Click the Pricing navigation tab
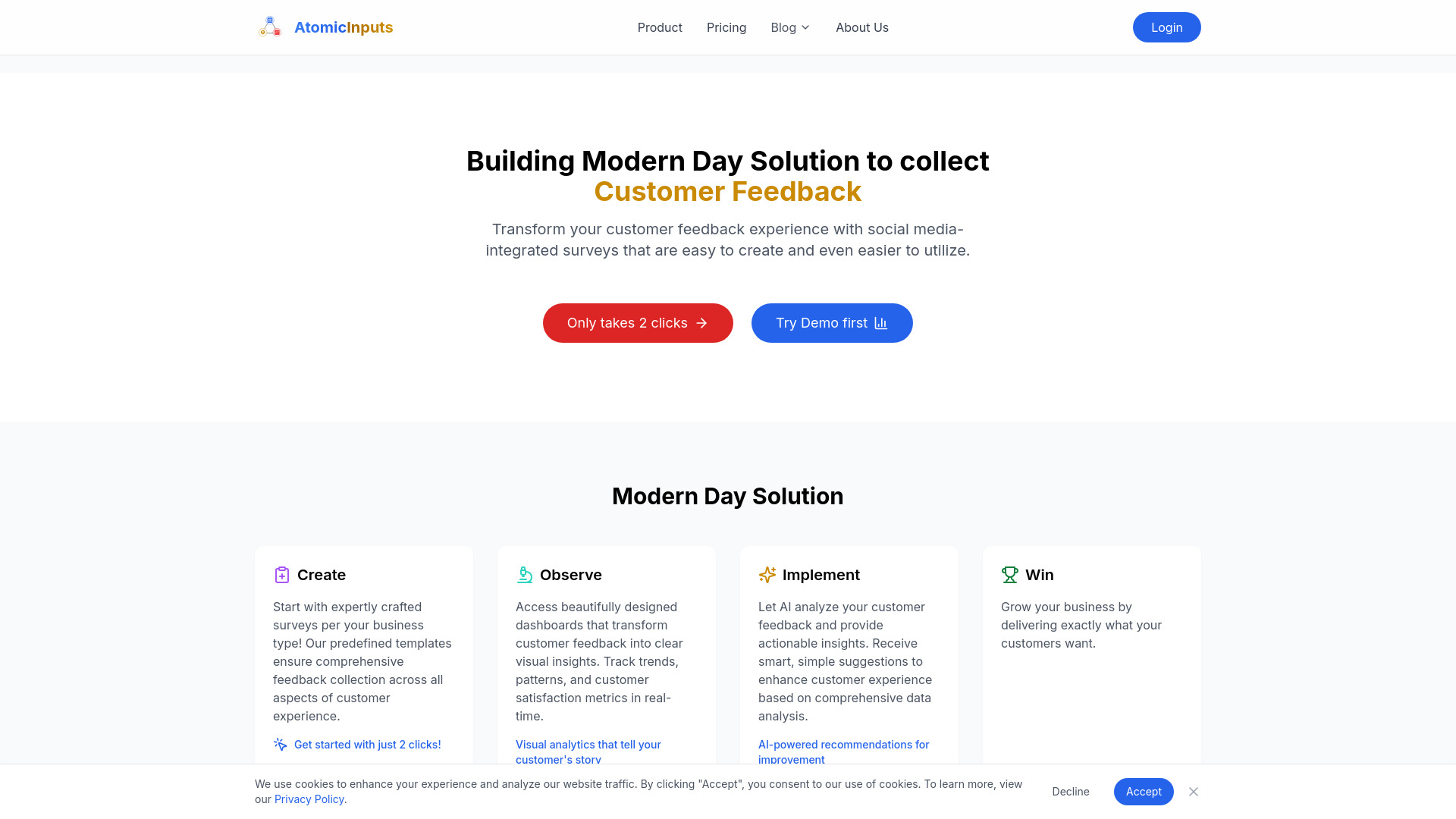The image size is (1456, 819). (726, 27)
